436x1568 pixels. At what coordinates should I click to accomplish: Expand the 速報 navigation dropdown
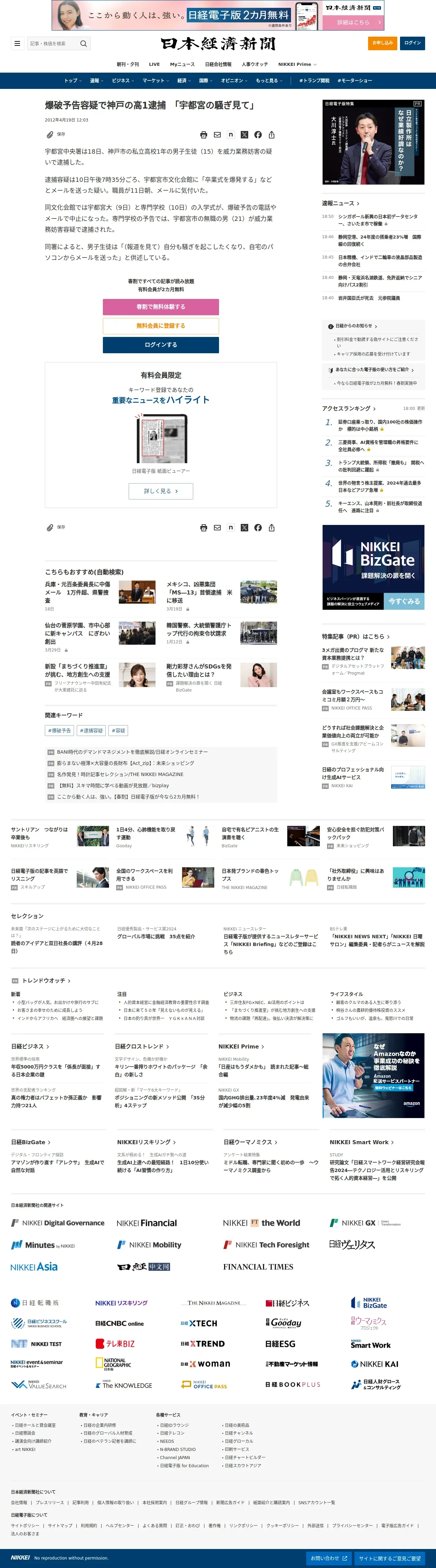pyautogui.click(x=96, y=80)
